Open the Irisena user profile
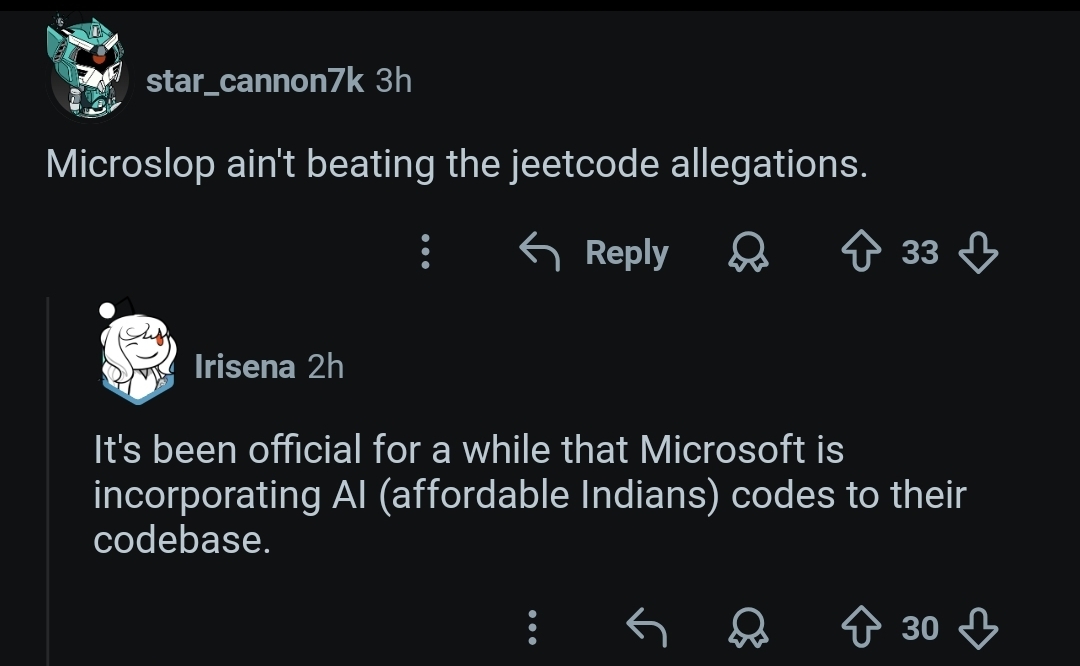This screenshot has width=1080, height=666. point(245,367)
